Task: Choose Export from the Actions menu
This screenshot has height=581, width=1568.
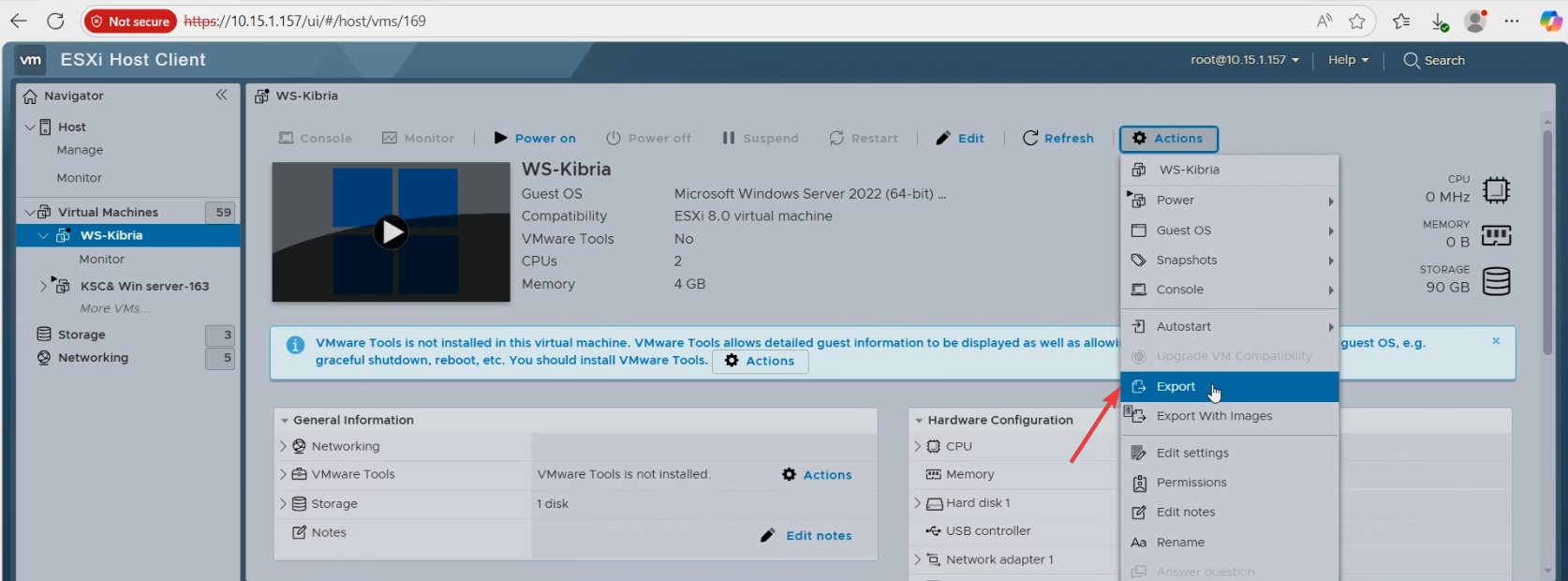Action: tap(1230, 387)
